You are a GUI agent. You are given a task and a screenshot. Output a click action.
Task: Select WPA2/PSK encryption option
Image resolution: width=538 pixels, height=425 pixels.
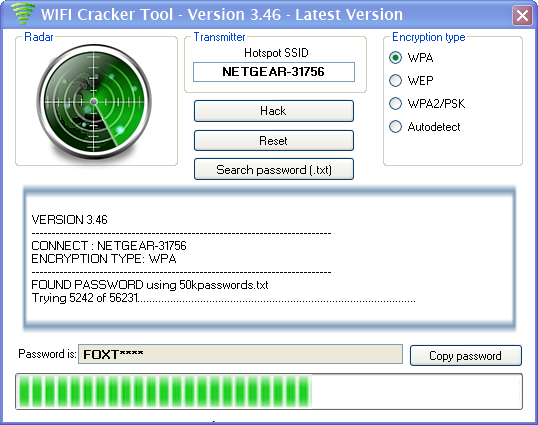pos(395,104)
